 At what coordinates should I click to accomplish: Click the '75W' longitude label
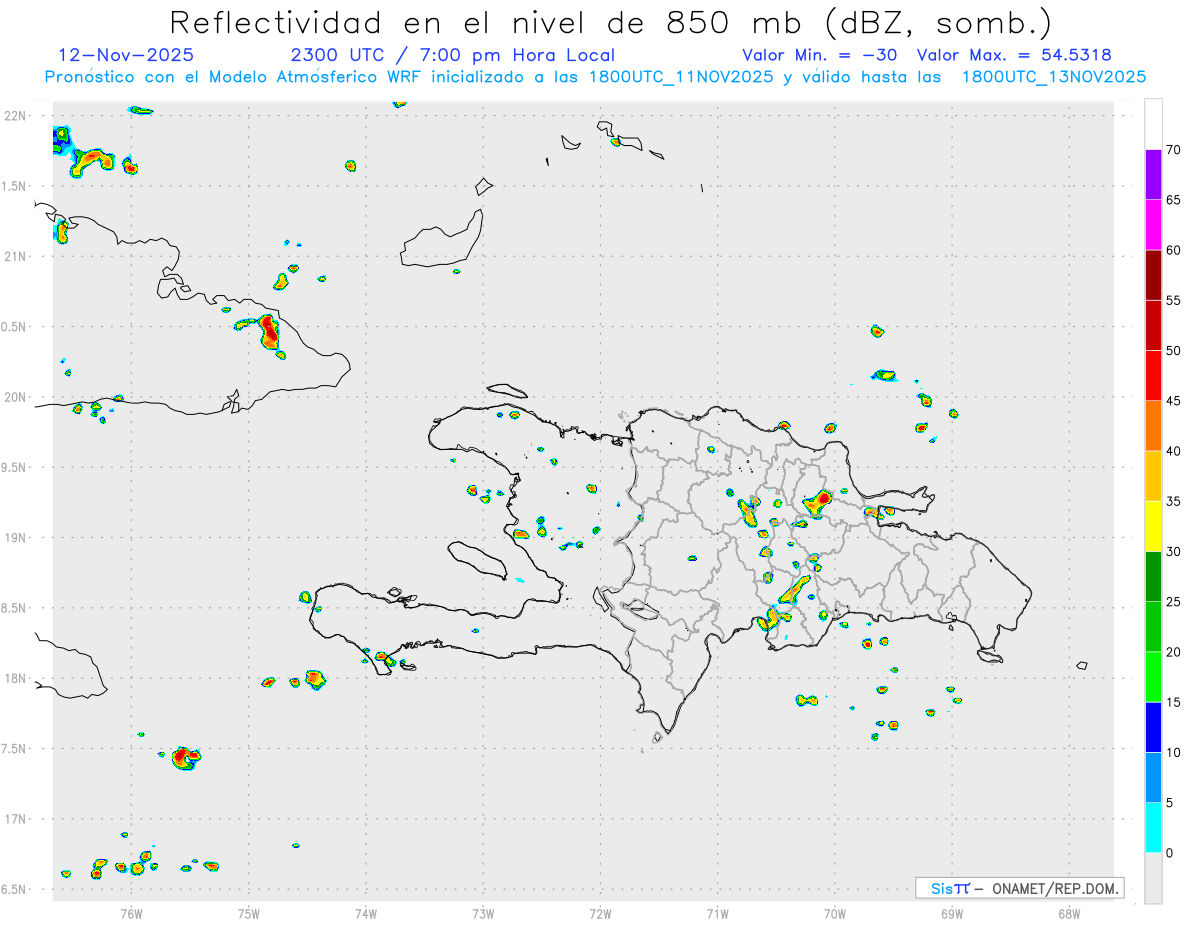(249, 913)
